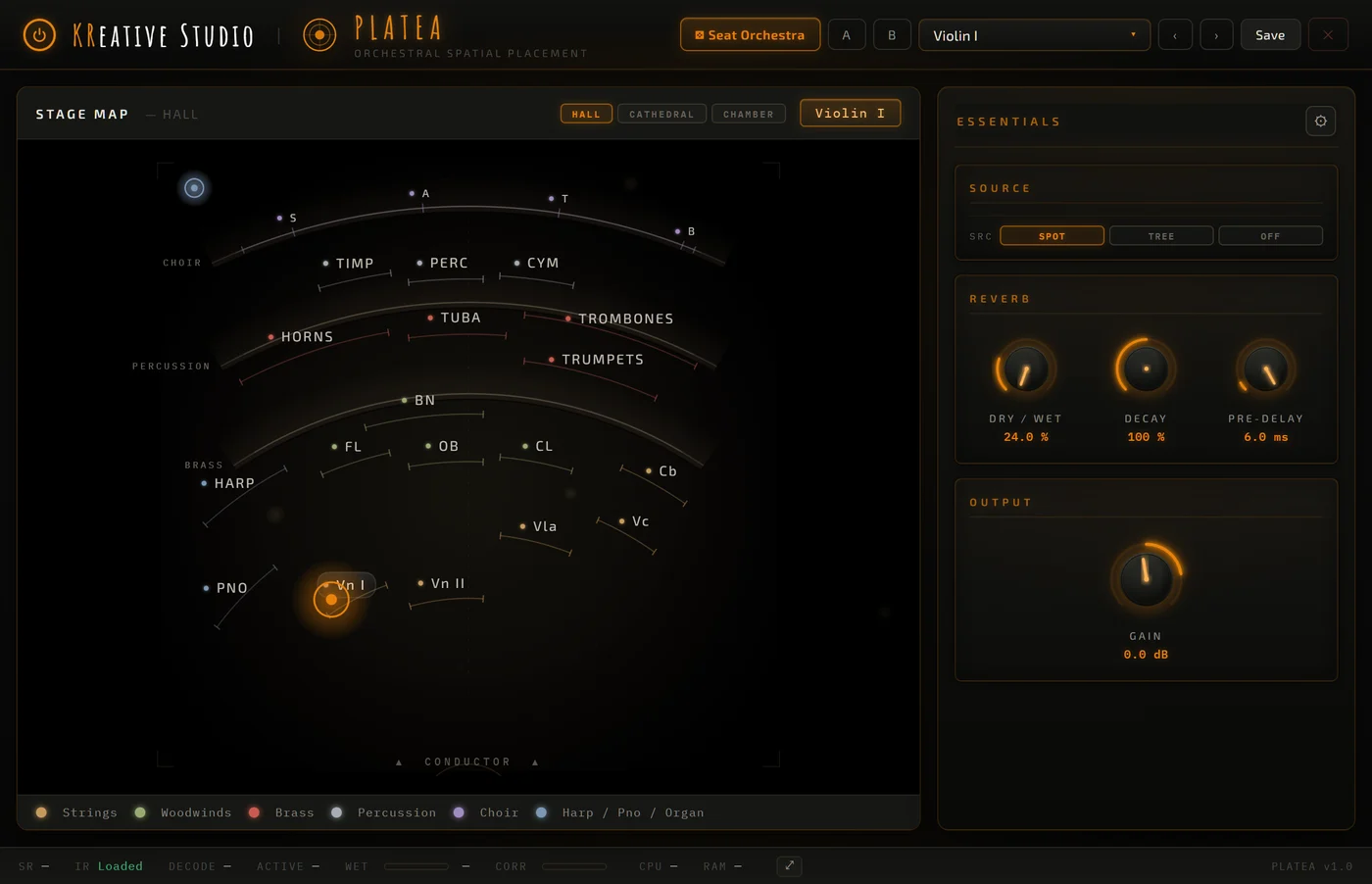1372x884 pixels.
Task: Set source to TREE
Action: [x=1161, y=236]
